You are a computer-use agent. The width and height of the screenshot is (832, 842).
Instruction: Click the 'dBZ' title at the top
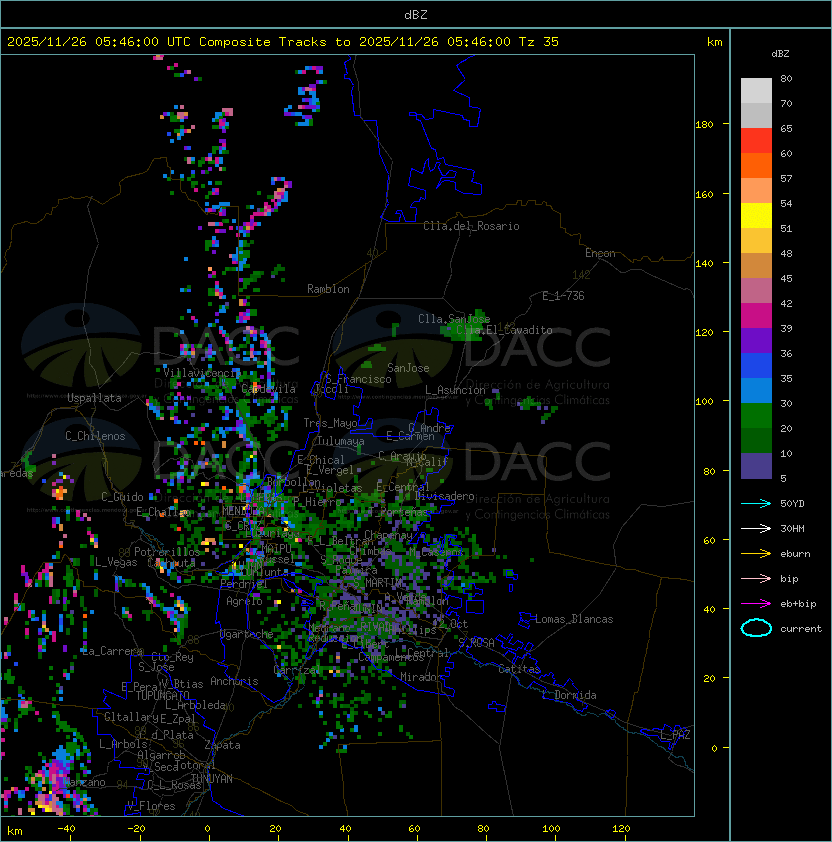tap(416, 15)
